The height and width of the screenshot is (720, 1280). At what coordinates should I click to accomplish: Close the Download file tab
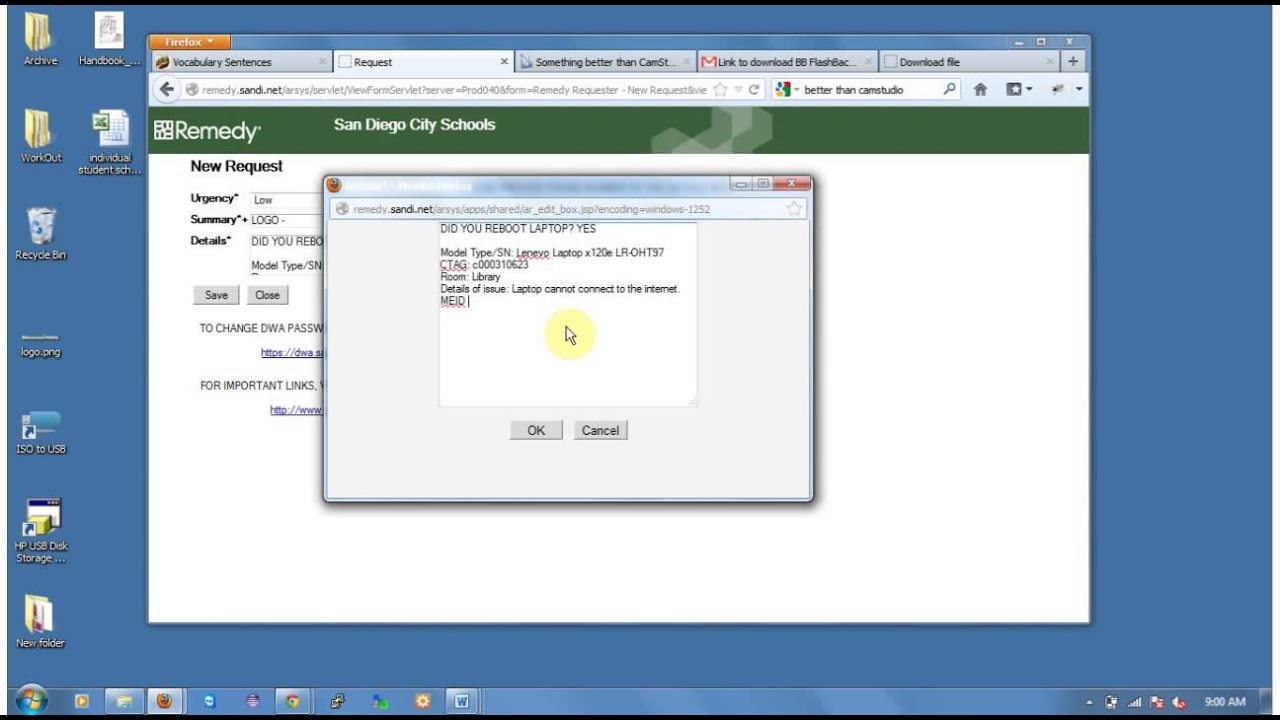(1050, 62)
